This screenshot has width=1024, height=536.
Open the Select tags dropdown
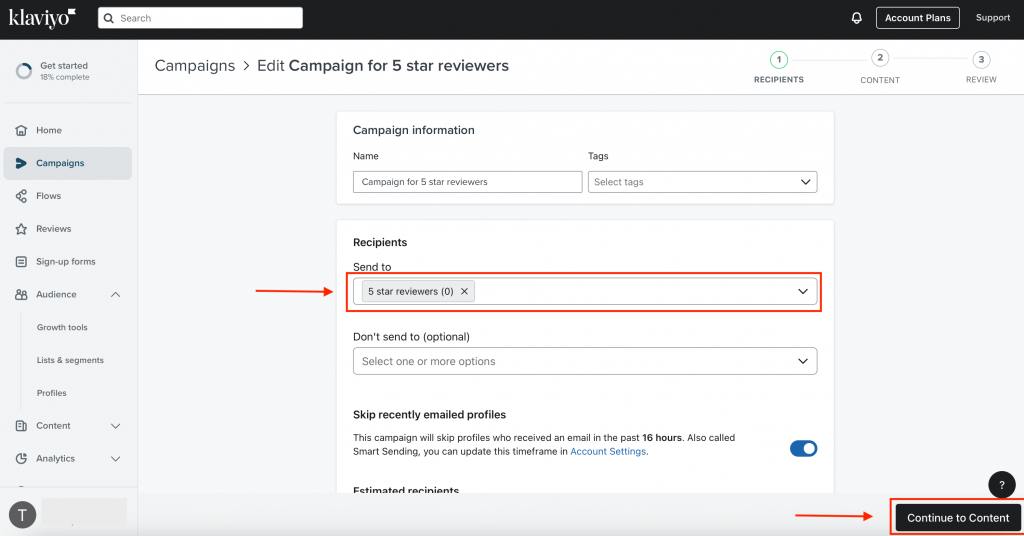pos(702,182)
